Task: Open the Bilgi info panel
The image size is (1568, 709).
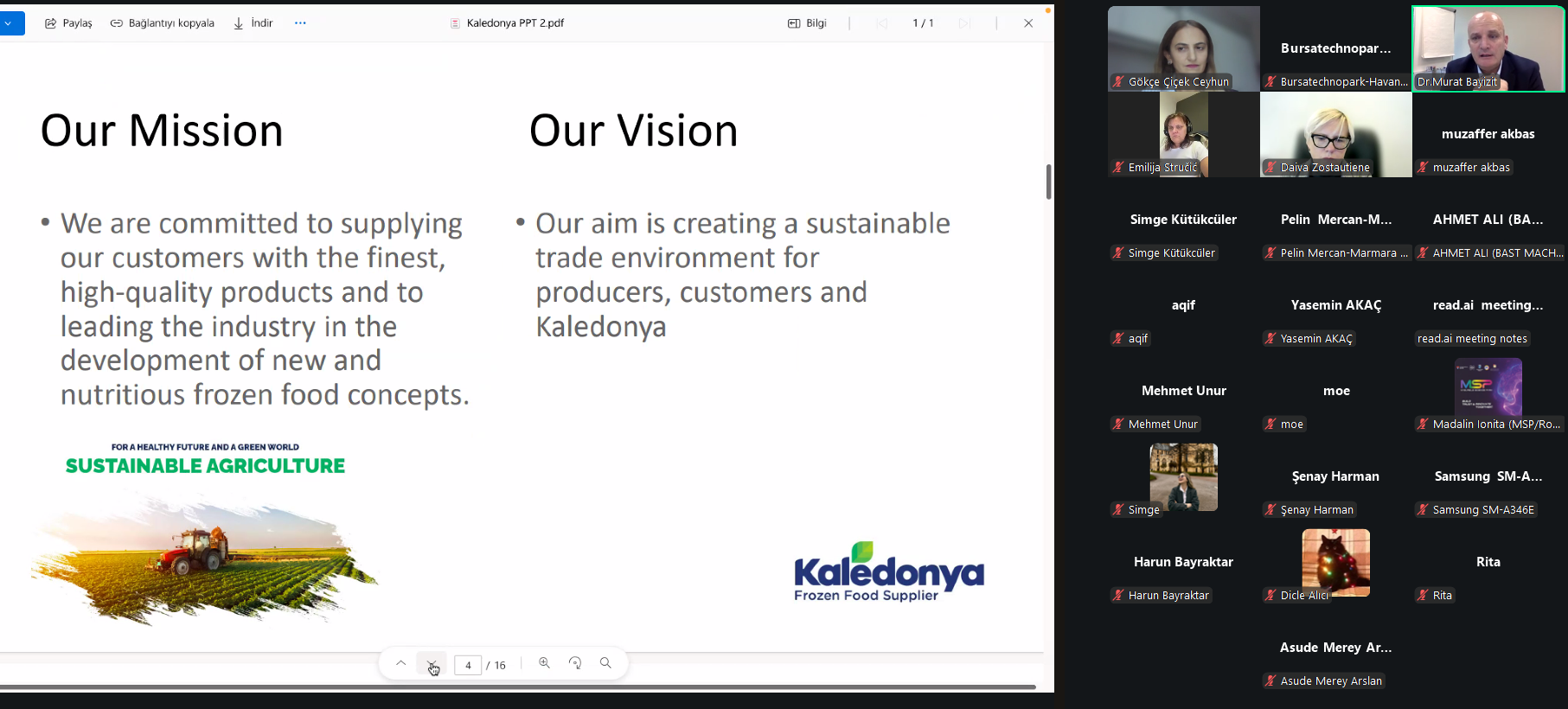Action: [x=807, y=23]
